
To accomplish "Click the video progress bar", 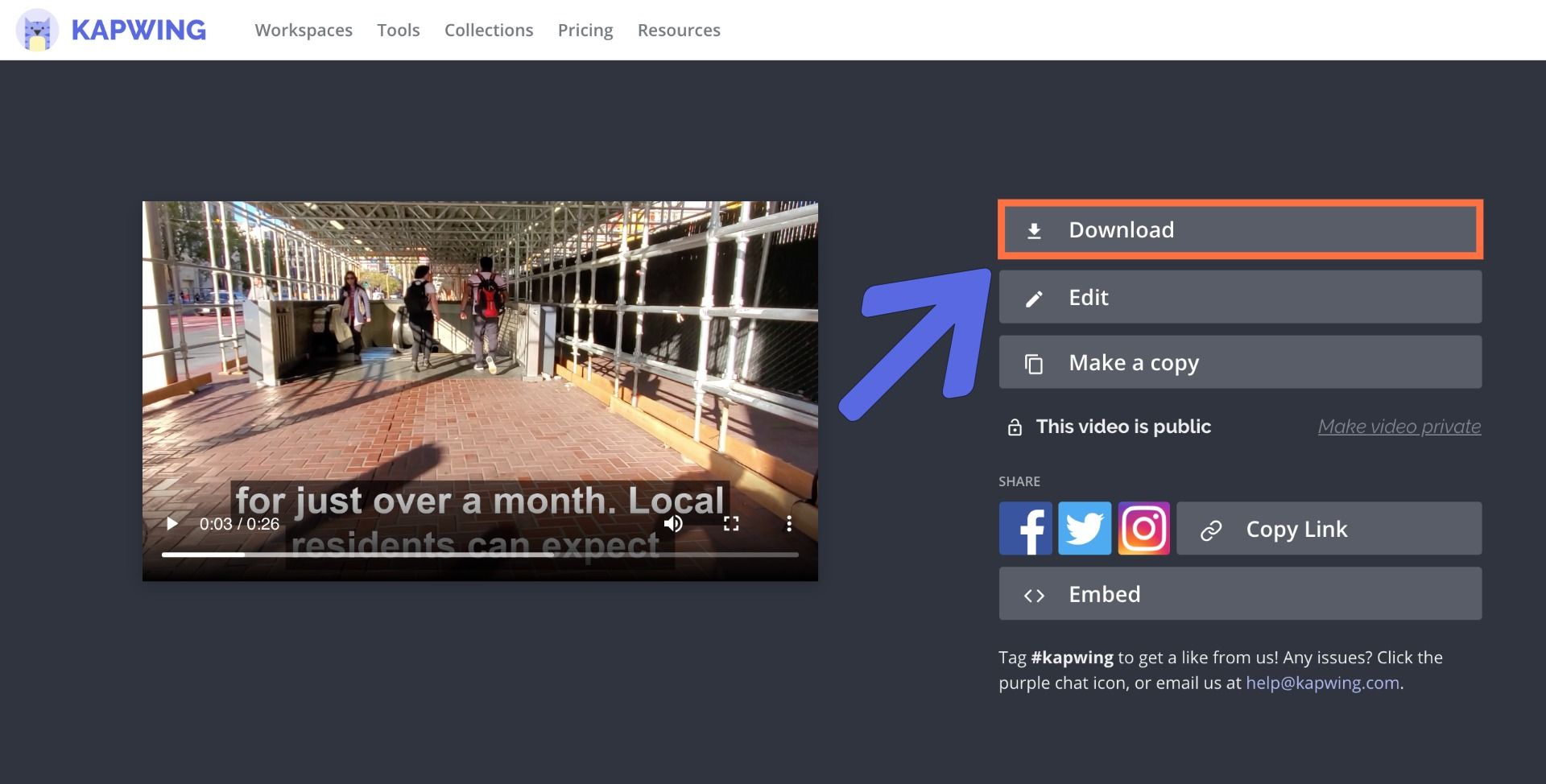I will pyautogui.click(x=480, y=555).
